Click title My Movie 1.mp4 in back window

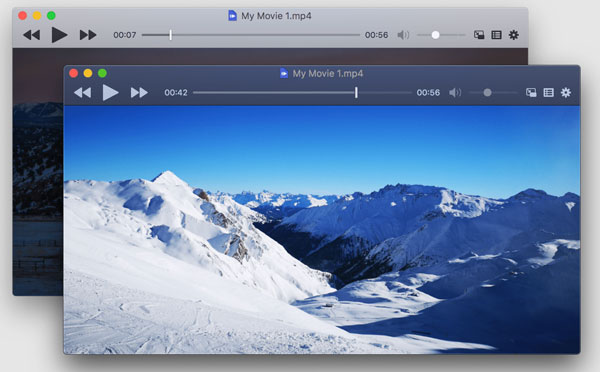(276, 16)
